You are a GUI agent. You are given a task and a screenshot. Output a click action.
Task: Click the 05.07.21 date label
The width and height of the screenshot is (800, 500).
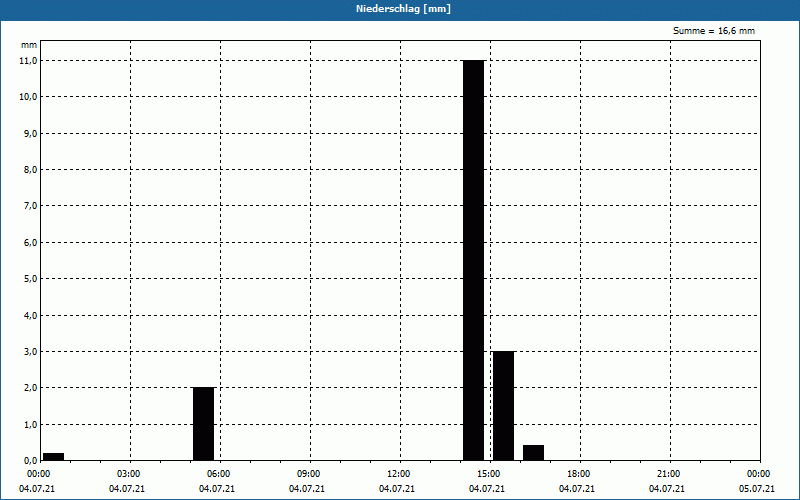click(x=757, y=489)
